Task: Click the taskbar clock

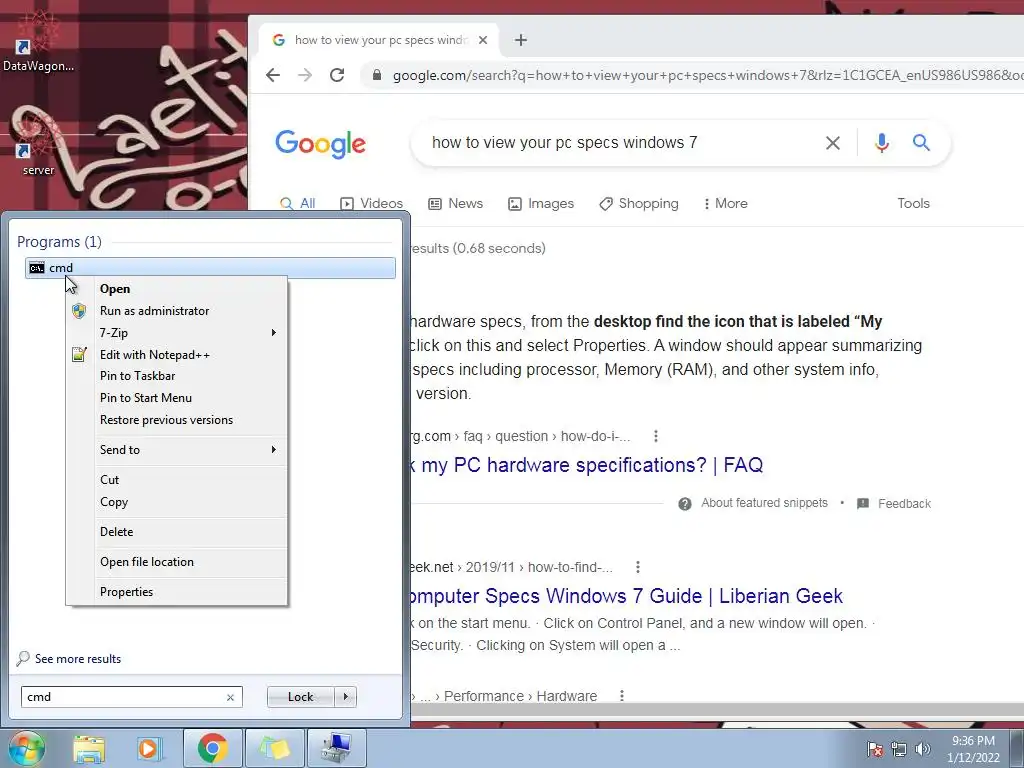Action: tap(973, 749)
